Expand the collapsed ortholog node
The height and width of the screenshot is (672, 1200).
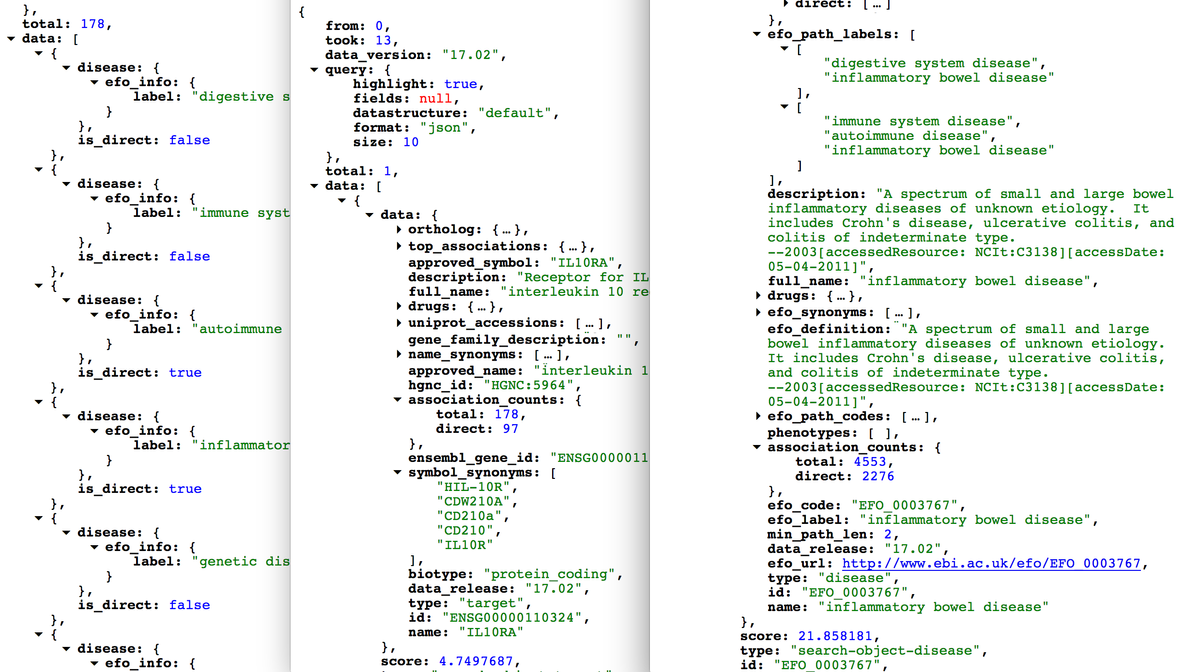tap(400, 231)
